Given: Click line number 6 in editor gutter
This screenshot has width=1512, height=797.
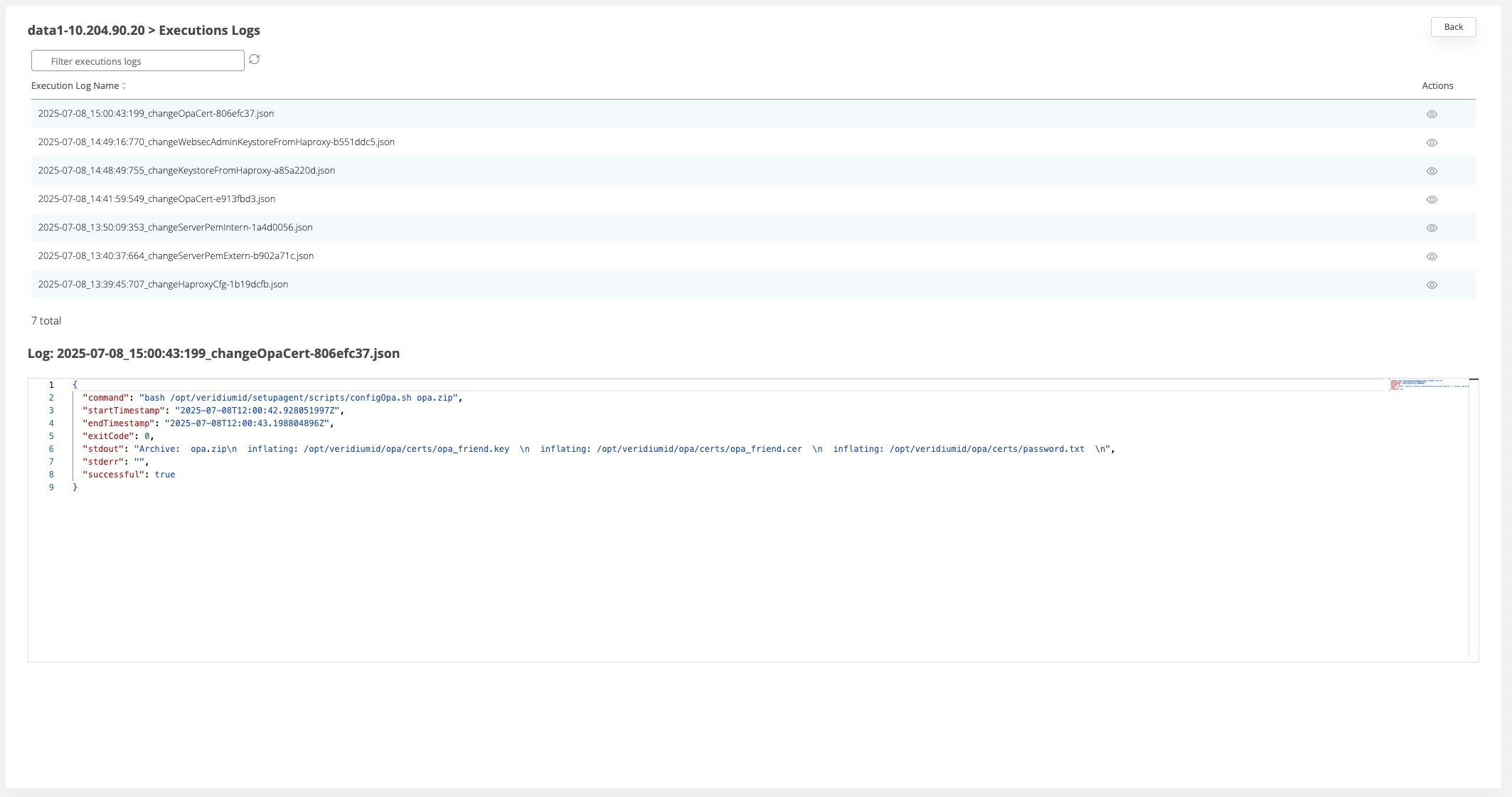Looking at the screenshot, I should pyautogui.click(x=51, y=449).
